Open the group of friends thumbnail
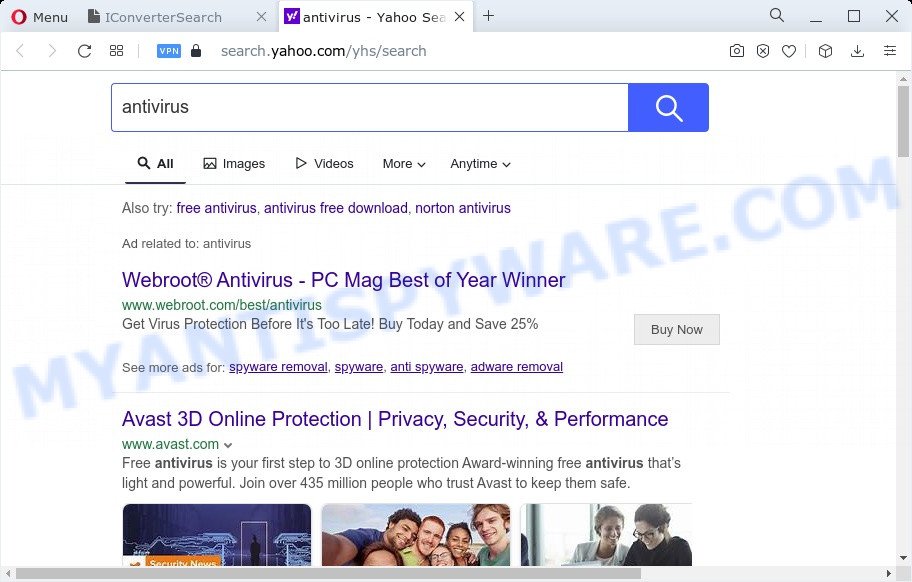This screenshot has height=582, width=912. click(x=416, y=535)
